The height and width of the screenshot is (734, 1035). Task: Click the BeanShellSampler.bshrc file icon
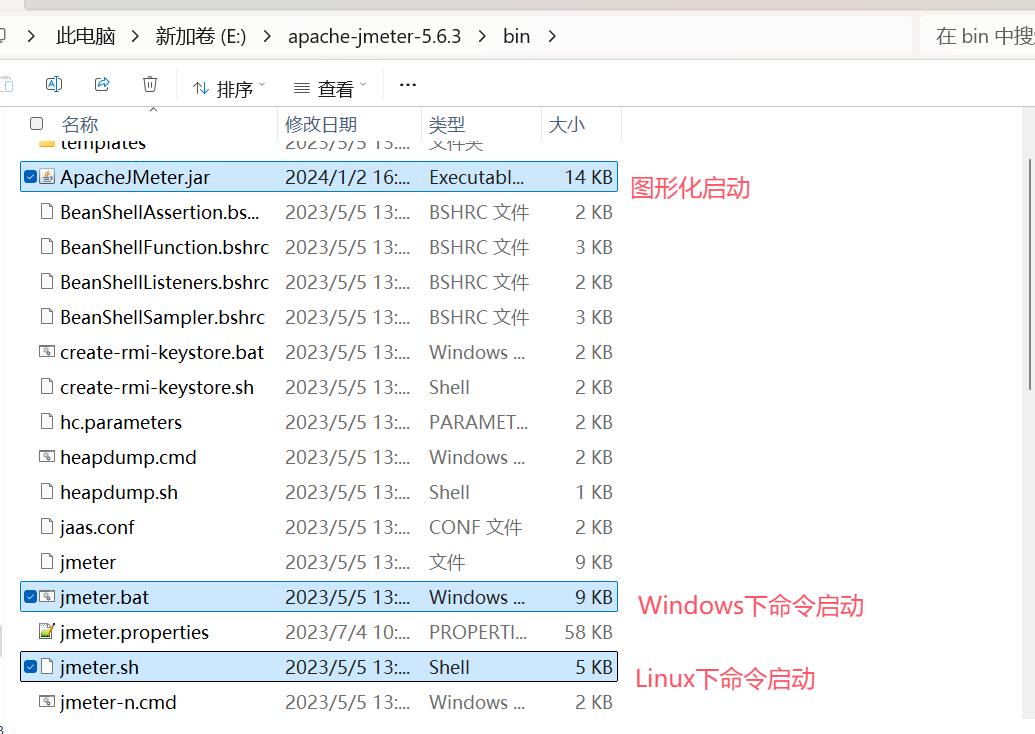point(47,317)
